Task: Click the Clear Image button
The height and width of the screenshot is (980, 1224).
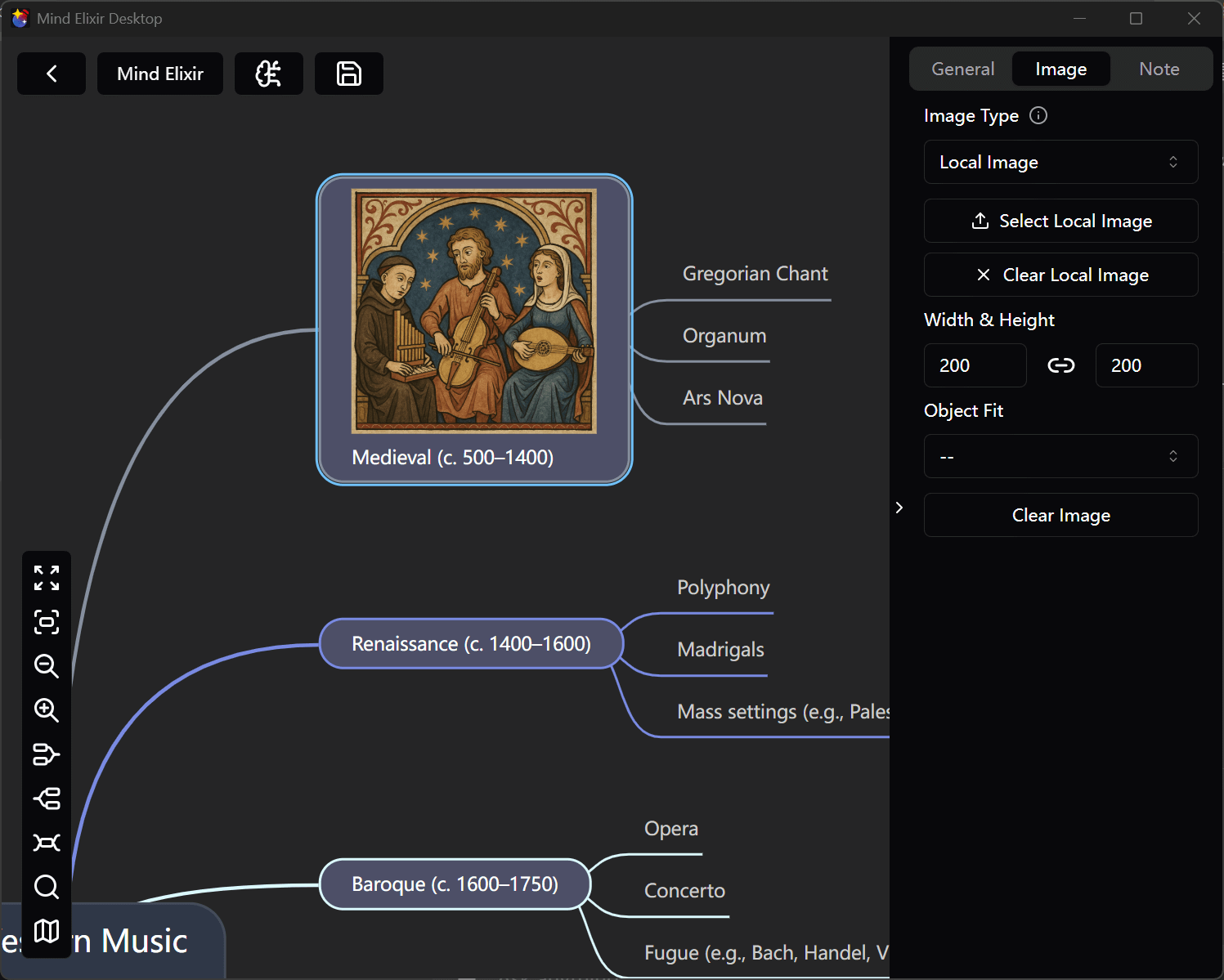Action: click(x=1060, y=515)
